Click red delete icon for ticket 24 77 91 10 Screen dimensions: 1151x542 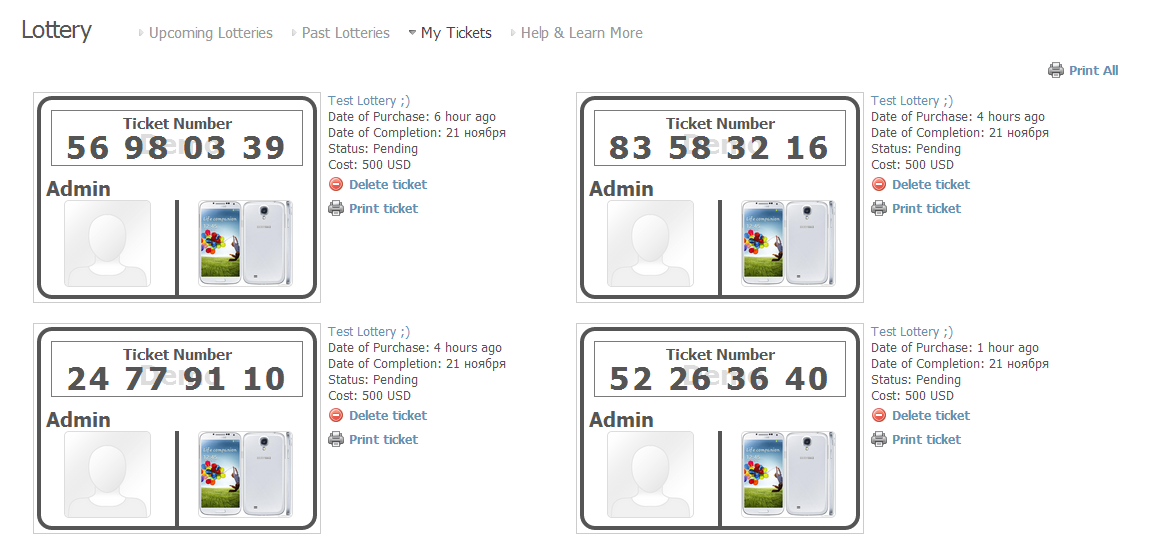[335, 416]
